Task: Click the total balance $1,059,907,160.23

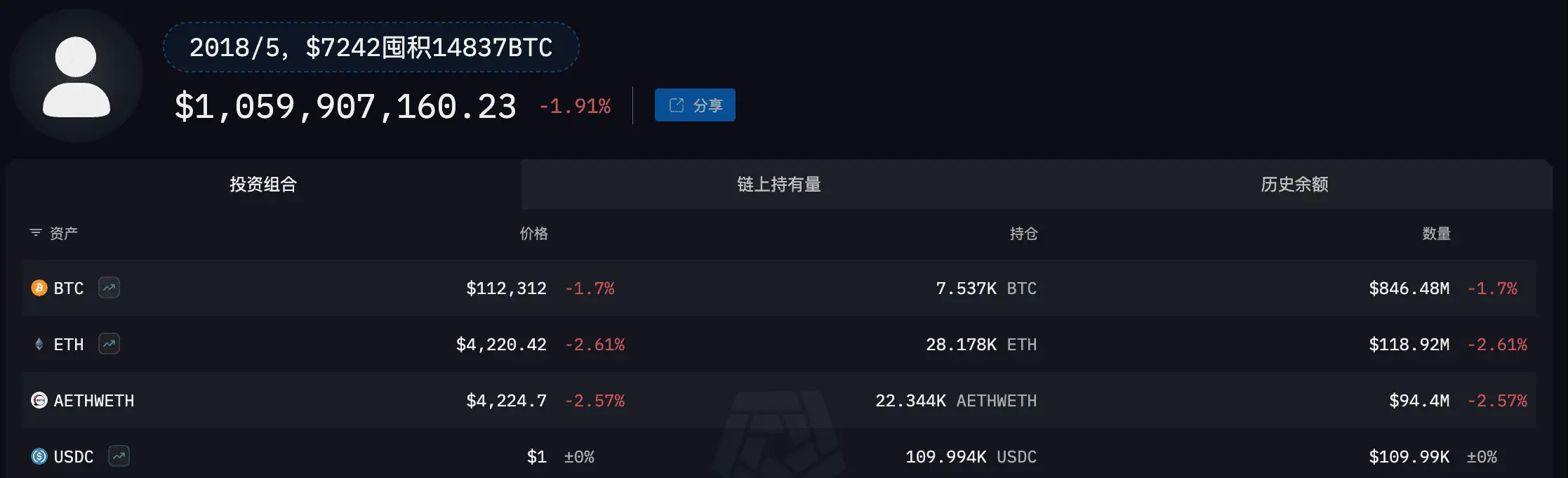Action: [345, 107]
